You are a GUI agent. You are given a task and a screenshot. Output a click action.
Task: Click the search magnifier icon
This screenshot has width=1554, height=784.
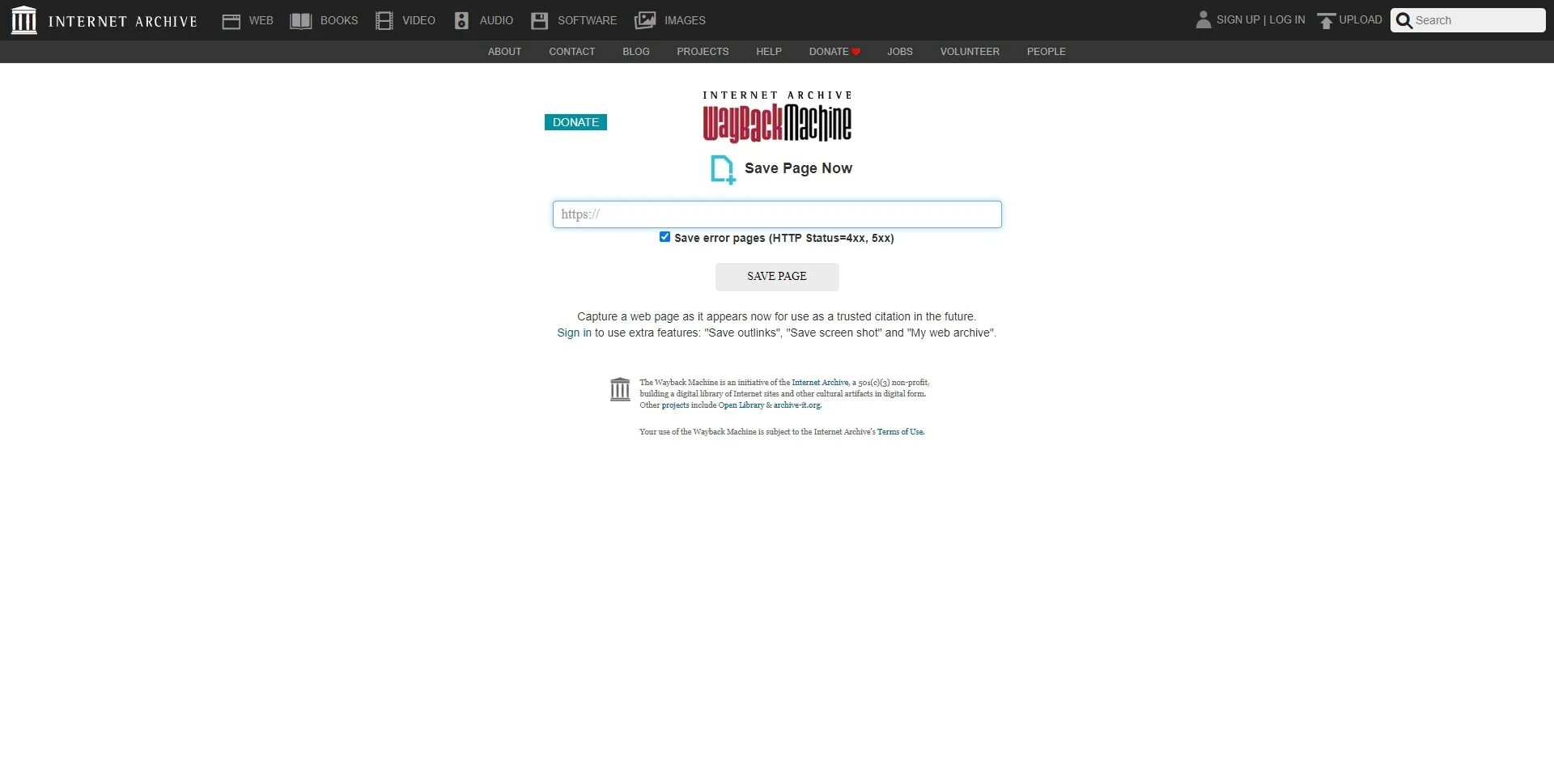[x=1404, y=20]
